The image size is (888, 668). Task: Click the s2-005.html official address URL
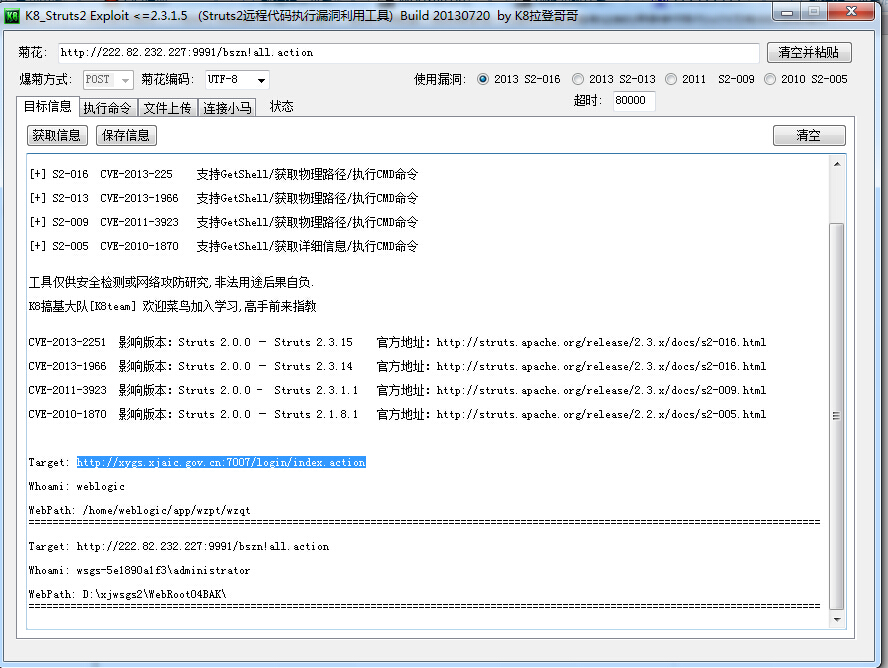(x=601, y=414)
